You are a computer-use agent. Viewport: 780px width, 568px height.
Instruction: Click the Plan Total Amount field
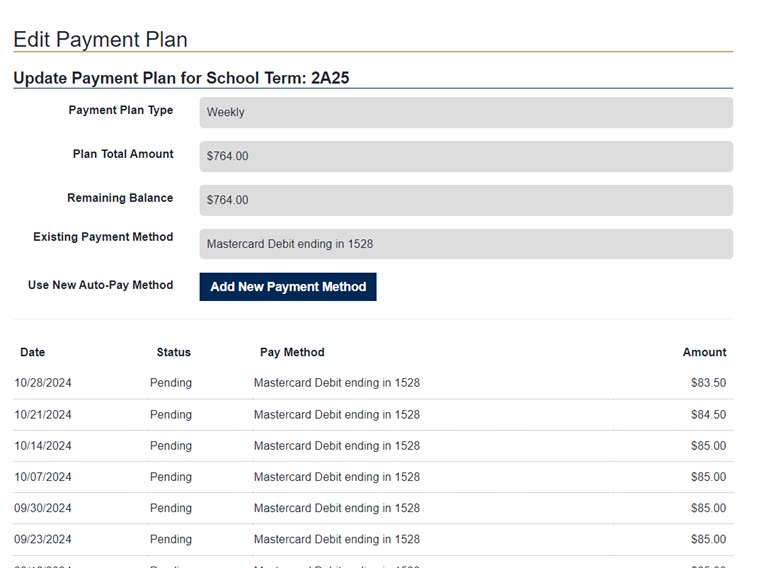[x=465, y=156]
